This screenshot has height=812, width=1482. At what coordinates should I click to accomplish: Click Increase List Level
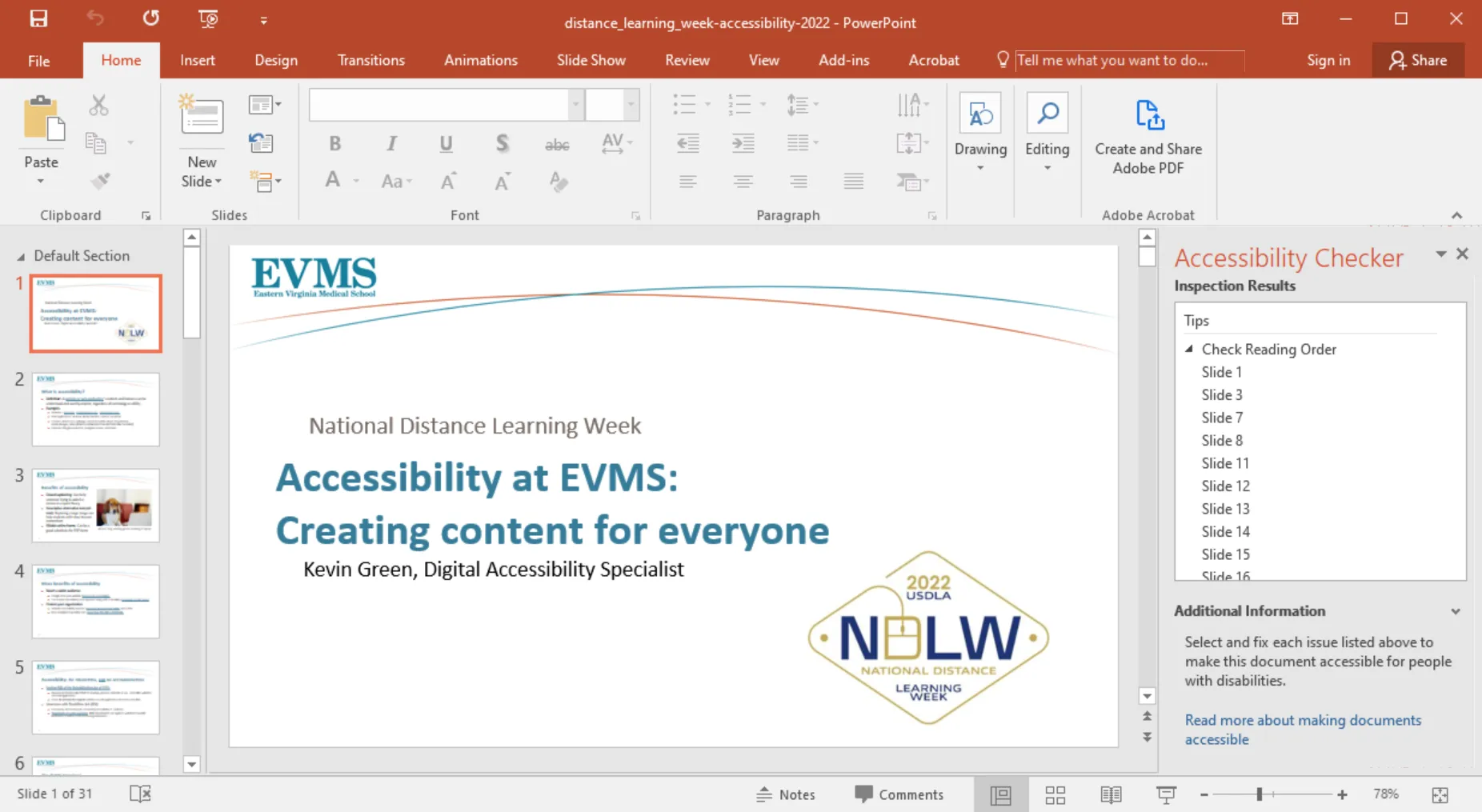pos(743,143)
